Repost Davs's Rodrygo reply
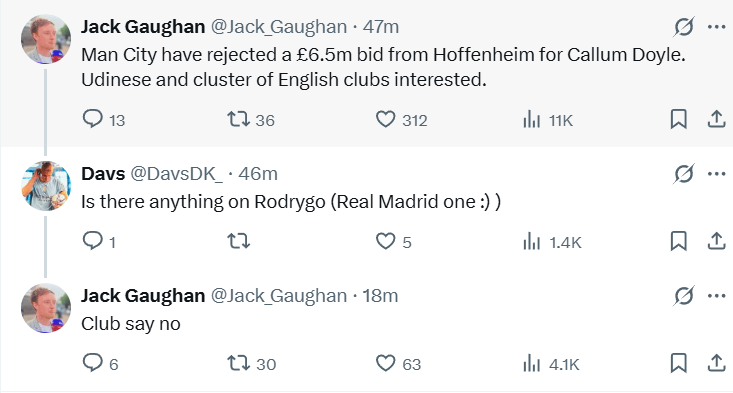 [238, 241]
